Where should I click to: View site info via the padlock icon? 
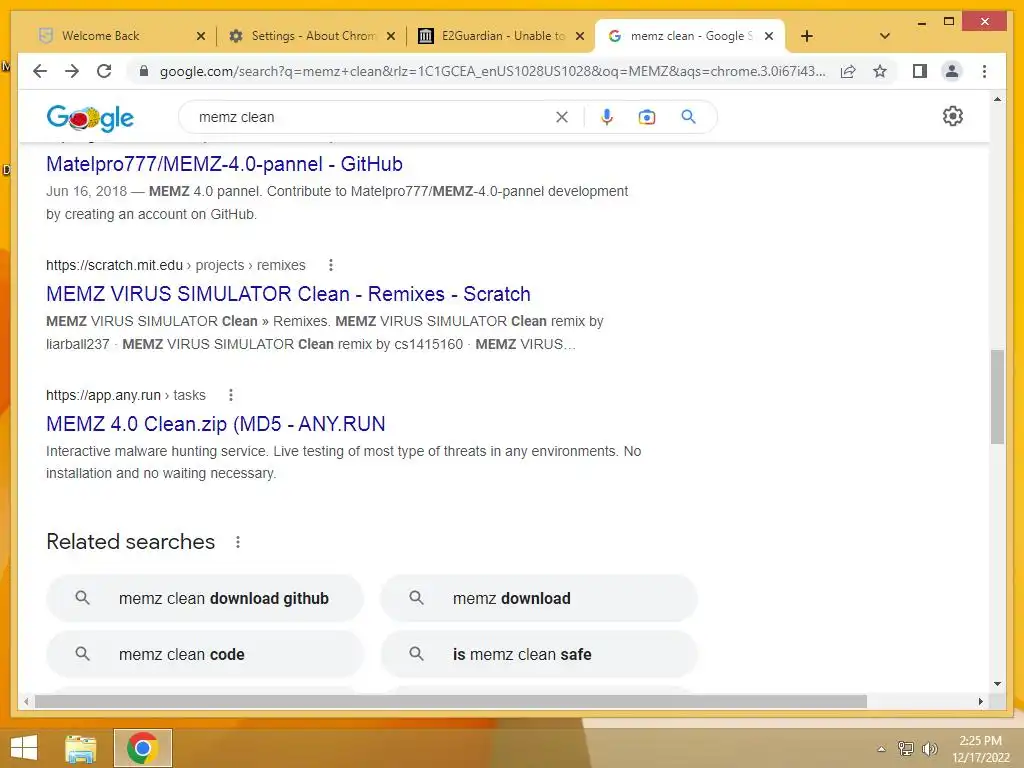pyautogui.click(x=144, y=71)
